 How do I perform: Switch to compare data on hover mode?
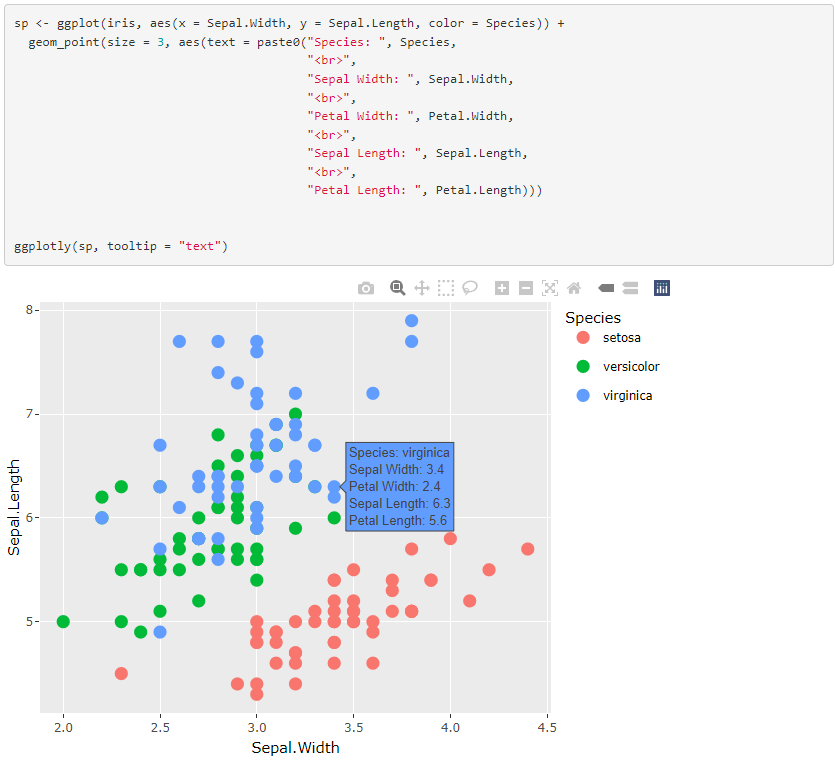[x=630, y=287]
